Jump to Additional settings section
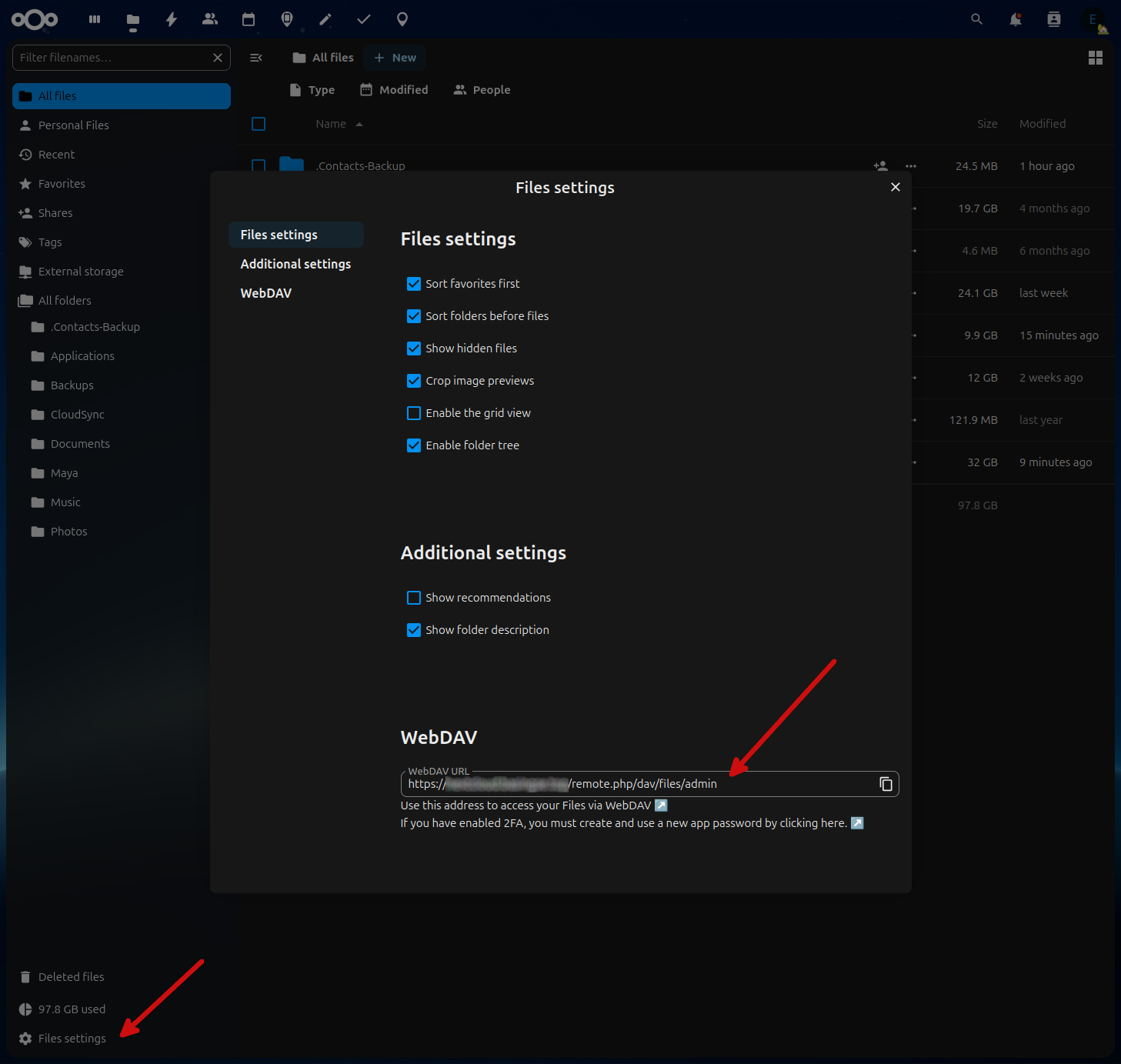The height and width of the screenshot is (1064, 1121). click(x=296, y=264)
